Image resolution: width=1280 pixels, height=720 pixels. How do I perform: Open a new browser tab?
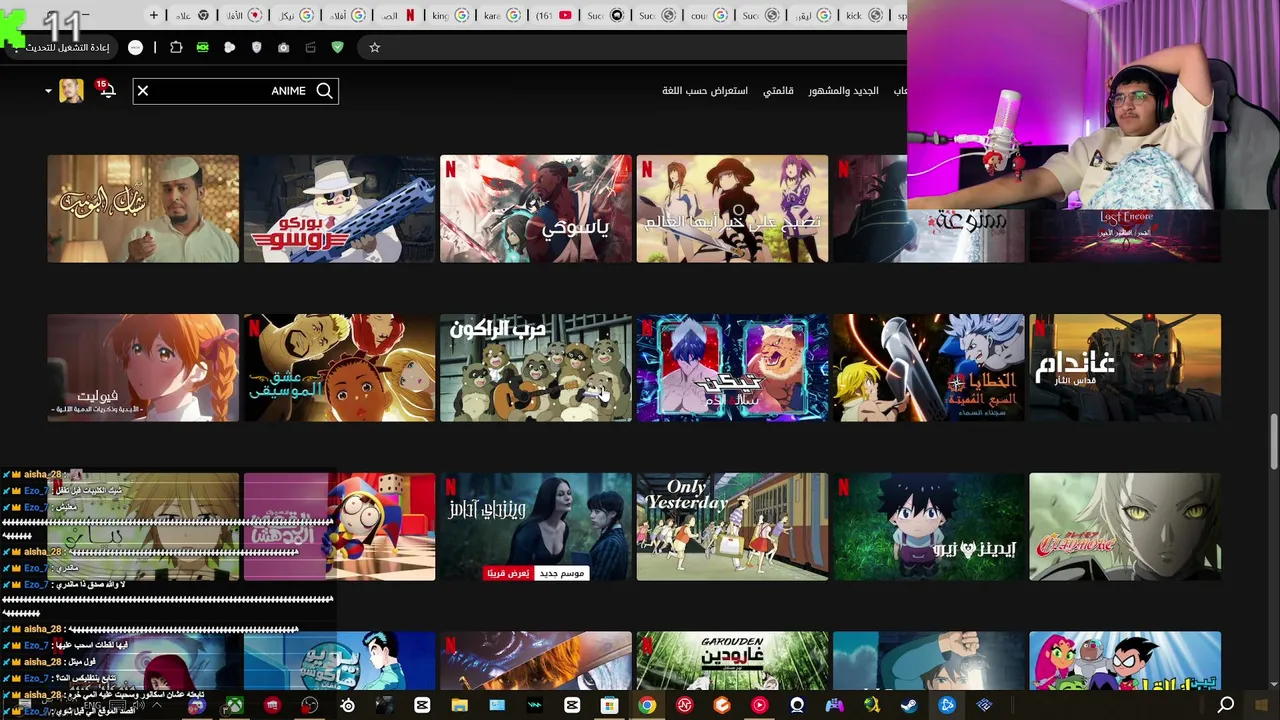click(x=154, y=15)
